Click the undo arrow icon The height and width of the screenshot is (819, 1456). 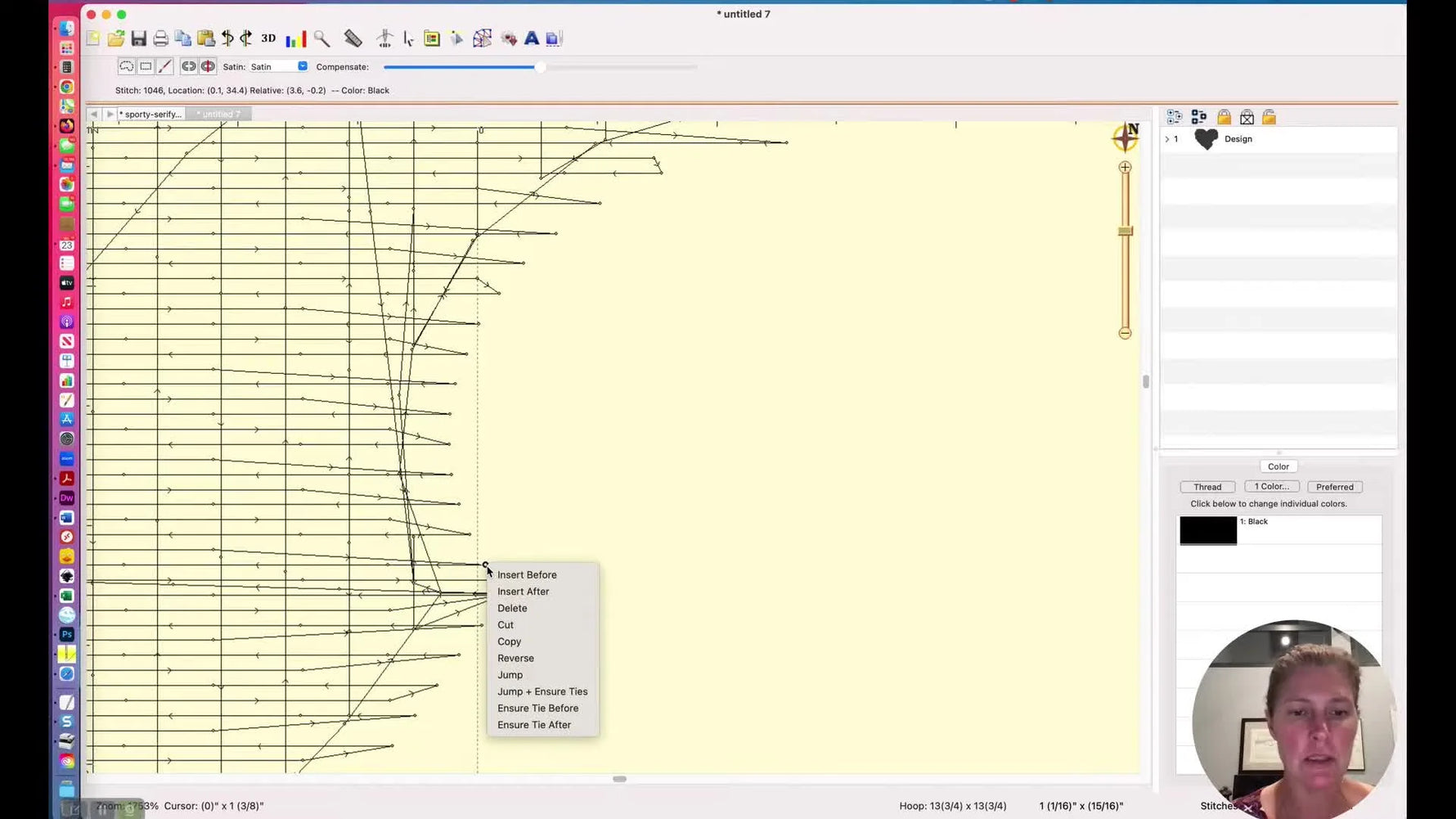(x=227, y=38)
